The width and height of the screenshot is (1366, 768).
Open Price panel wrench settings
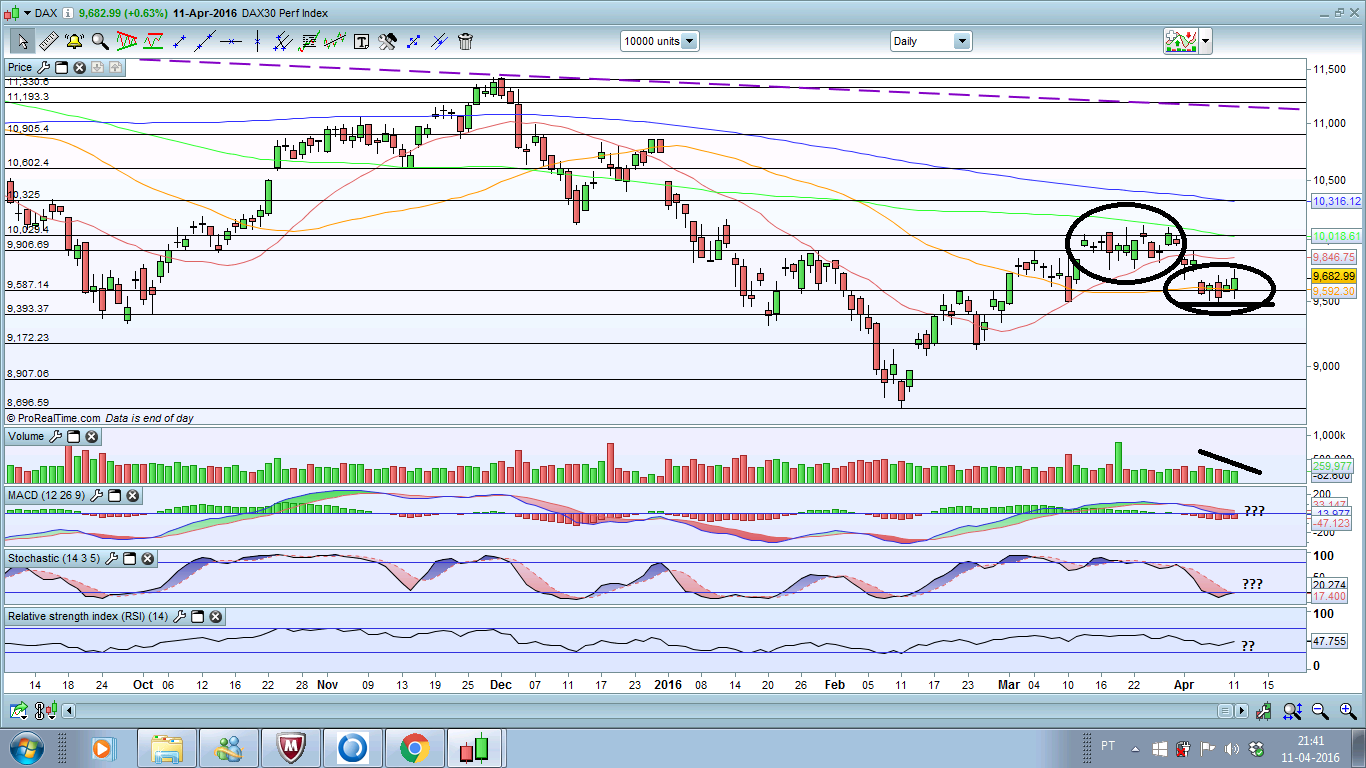point(43,67)
